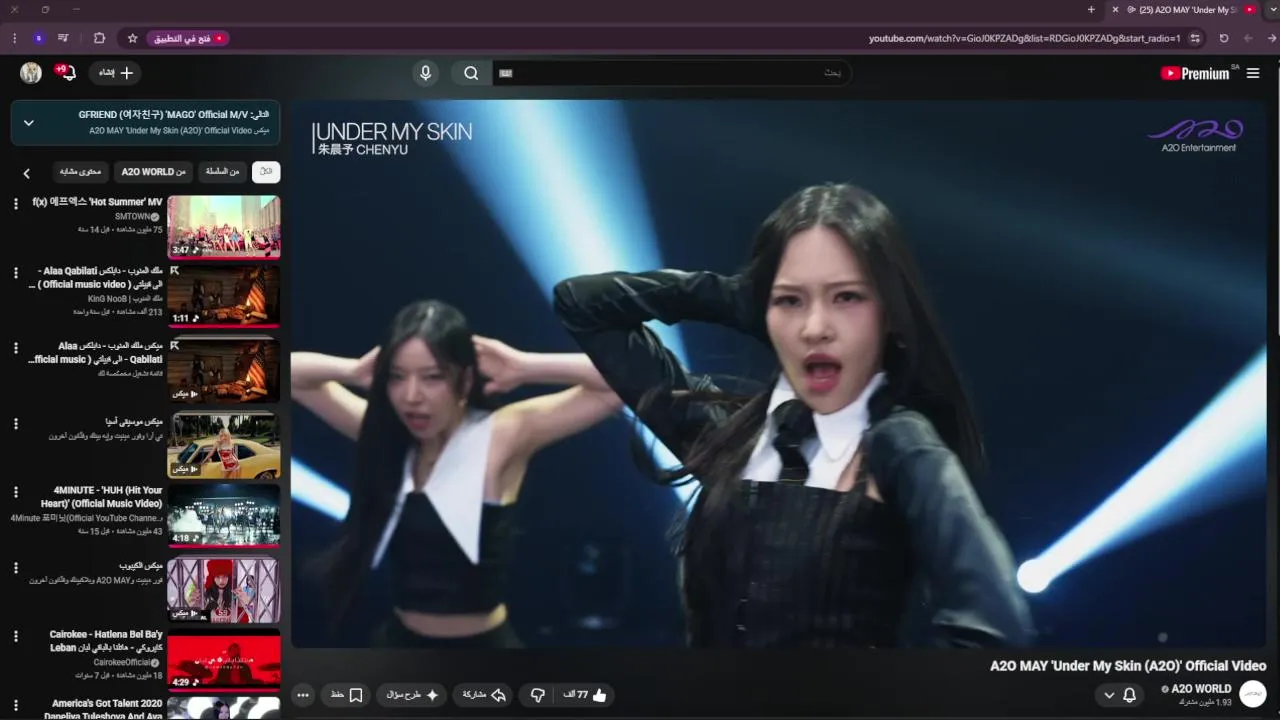This screenshot has width=1280, height=720.
Task: Open the media control icon in toolbar
Action: coord(63,38)
